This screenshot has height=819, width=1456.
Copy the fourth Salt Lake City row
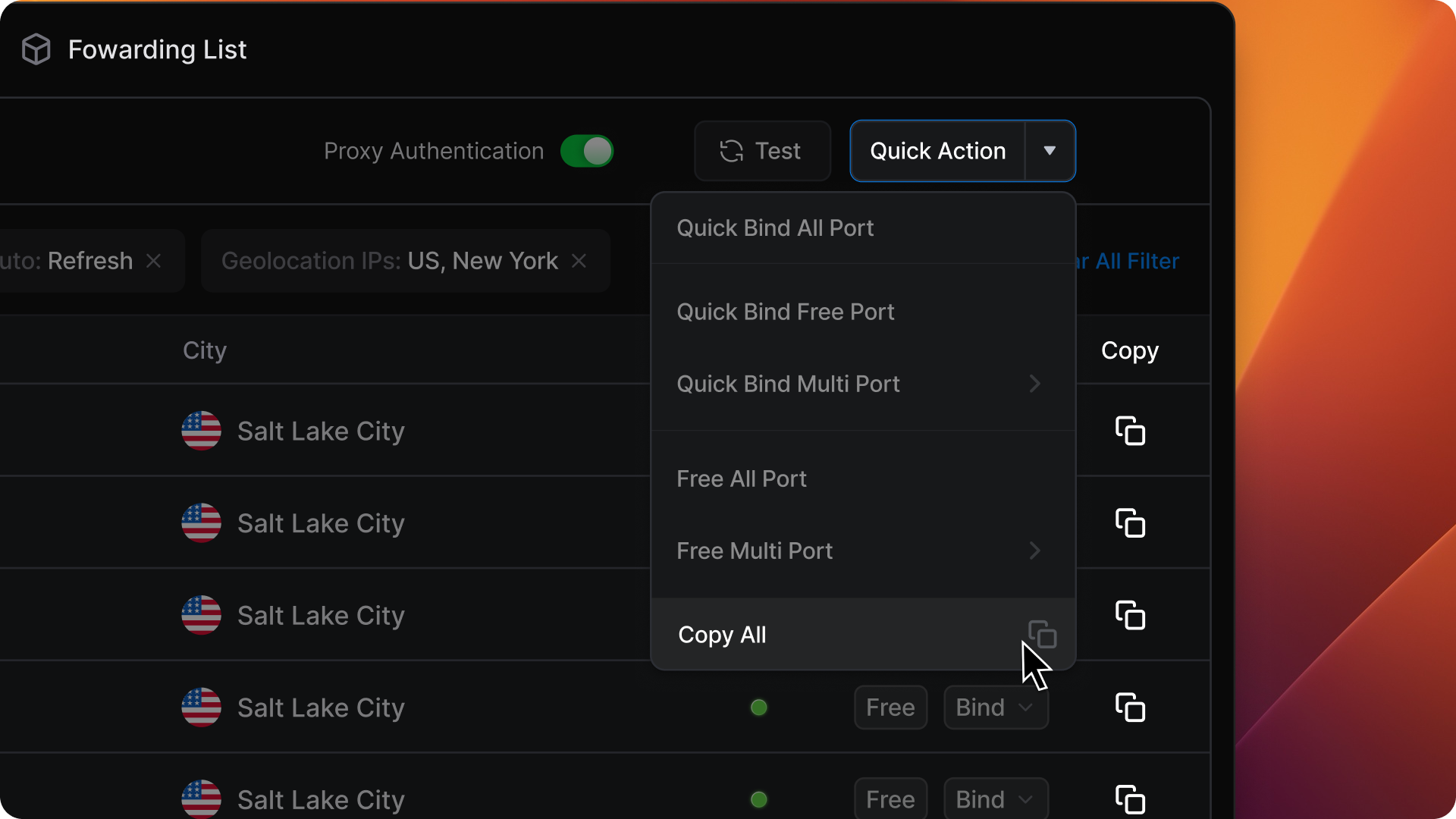tap(1130, 708)
